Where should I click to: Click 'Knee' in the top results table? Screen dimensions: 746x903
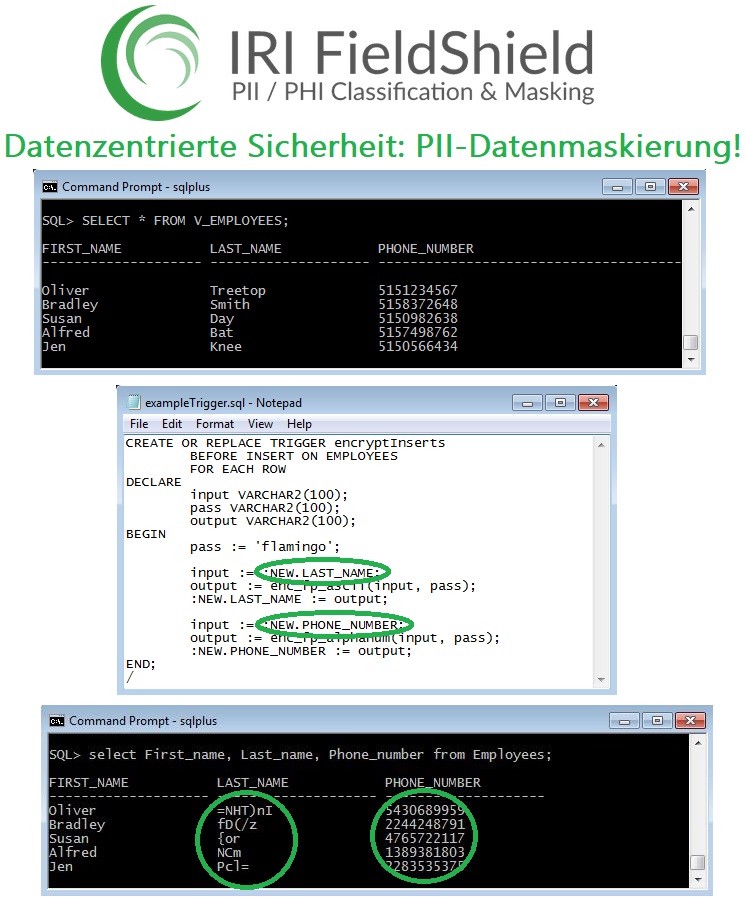(226, 347)
